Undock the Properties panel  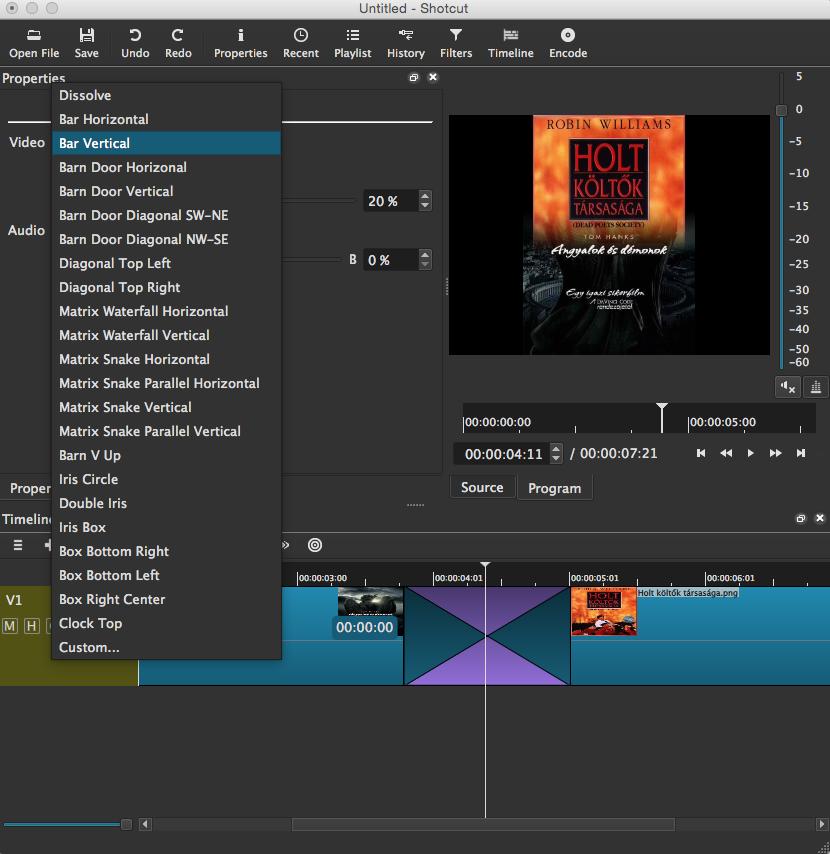click(413, 77)
